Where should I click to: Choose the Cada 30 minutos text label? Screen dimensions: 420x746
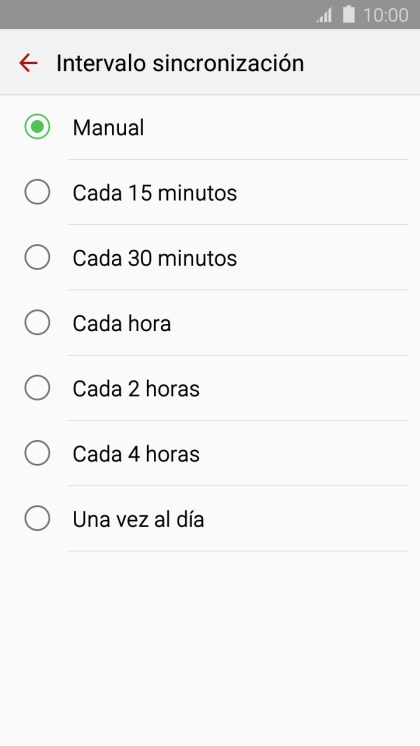tap(155, 258)
